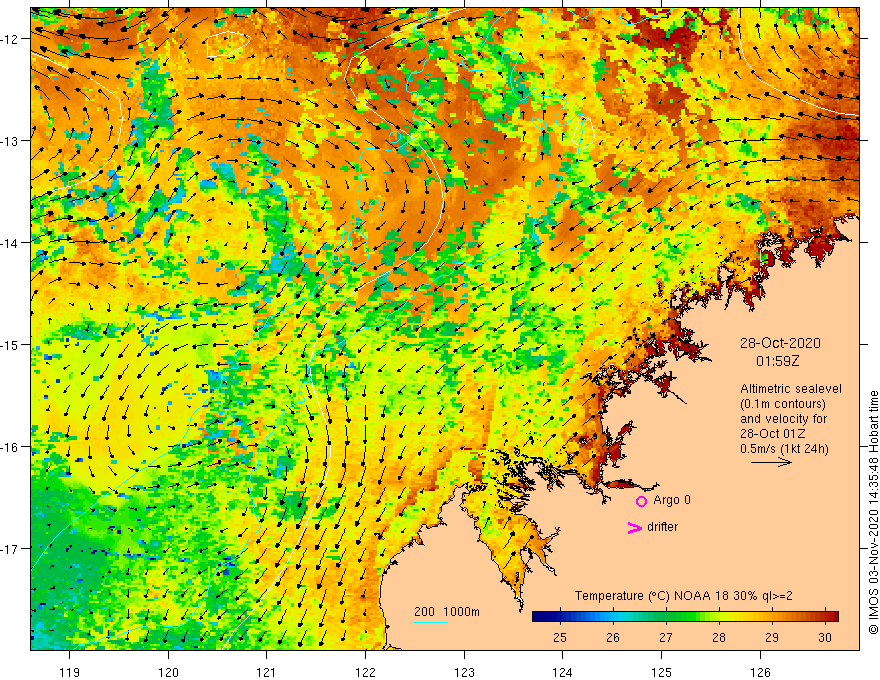Click the '01:59Z' time label
The width and height of the screenshot is (880, 680).
pyautogui.click(x=777, y=361)
